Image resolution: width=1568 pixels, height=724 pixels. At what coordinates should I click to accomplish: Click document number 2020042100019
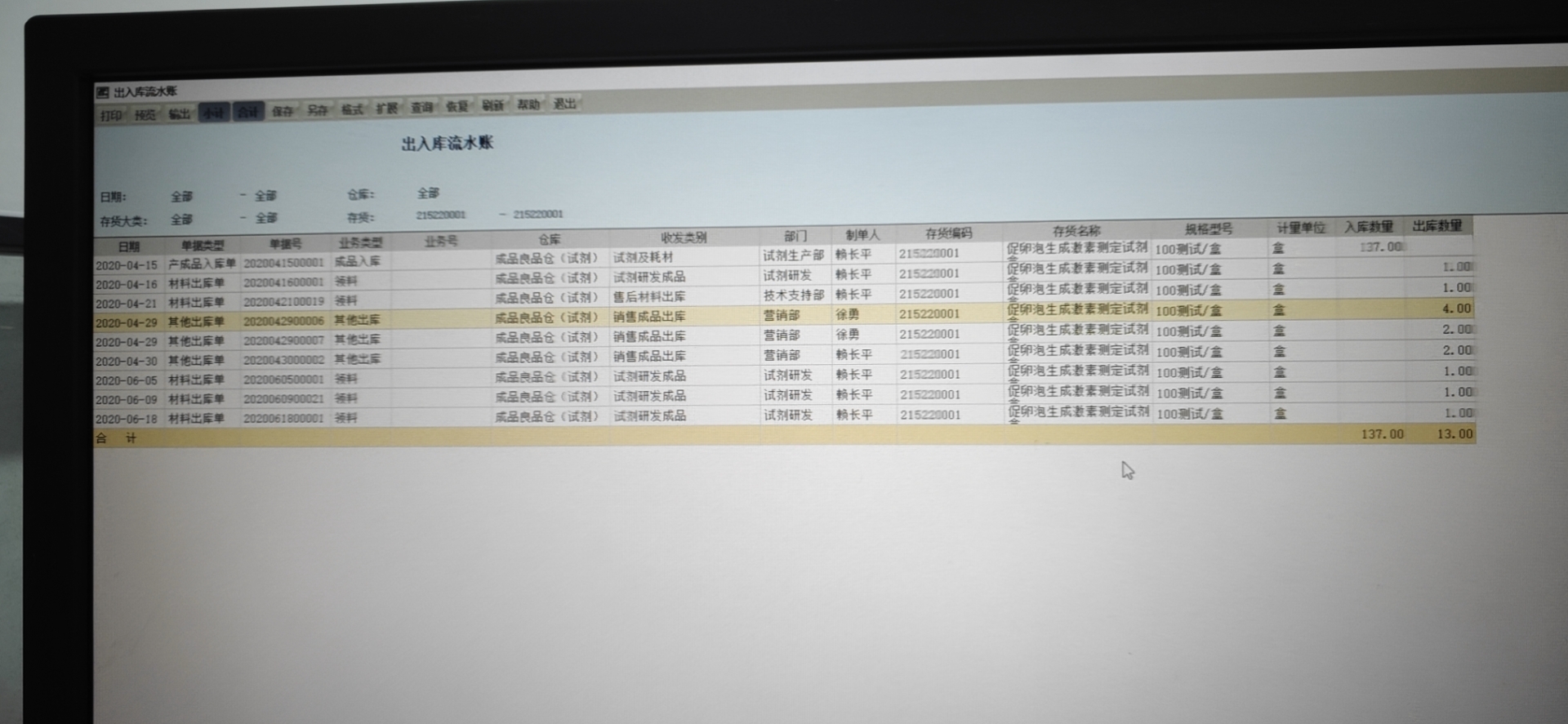[x=284, y=302]
